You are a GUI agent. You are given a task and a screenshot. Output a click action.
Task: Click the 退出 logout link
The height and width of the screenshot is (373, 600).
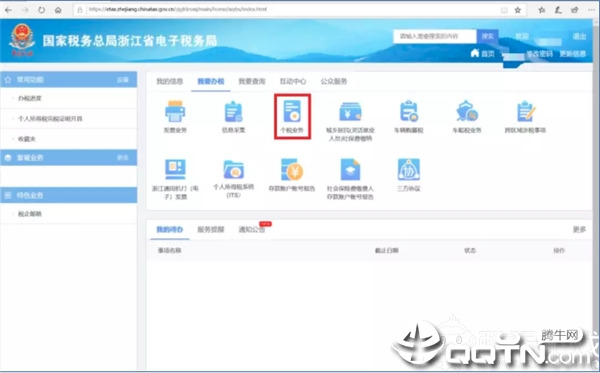pyautogui.click(x=579, y=36)
